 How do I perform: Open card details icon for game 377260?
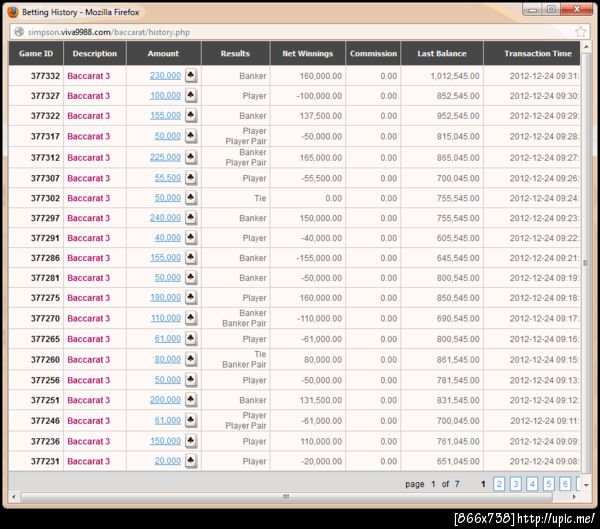191,359
